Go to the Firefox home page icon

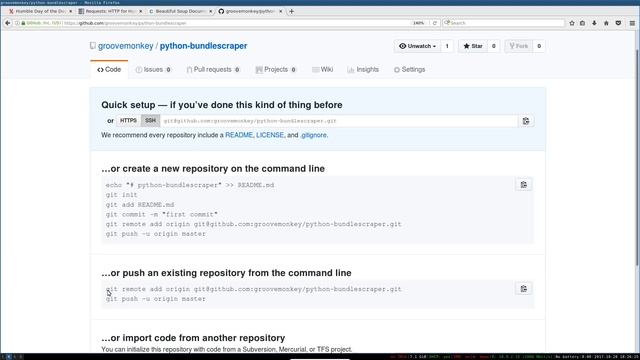[606, 23]
